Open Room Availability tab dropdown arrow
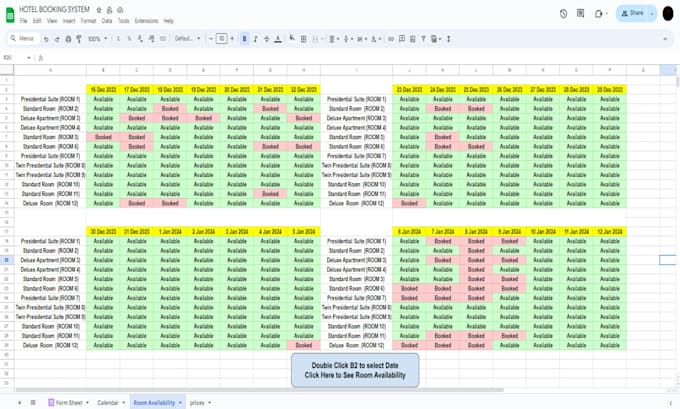680x409 pixels. (180, 403)
